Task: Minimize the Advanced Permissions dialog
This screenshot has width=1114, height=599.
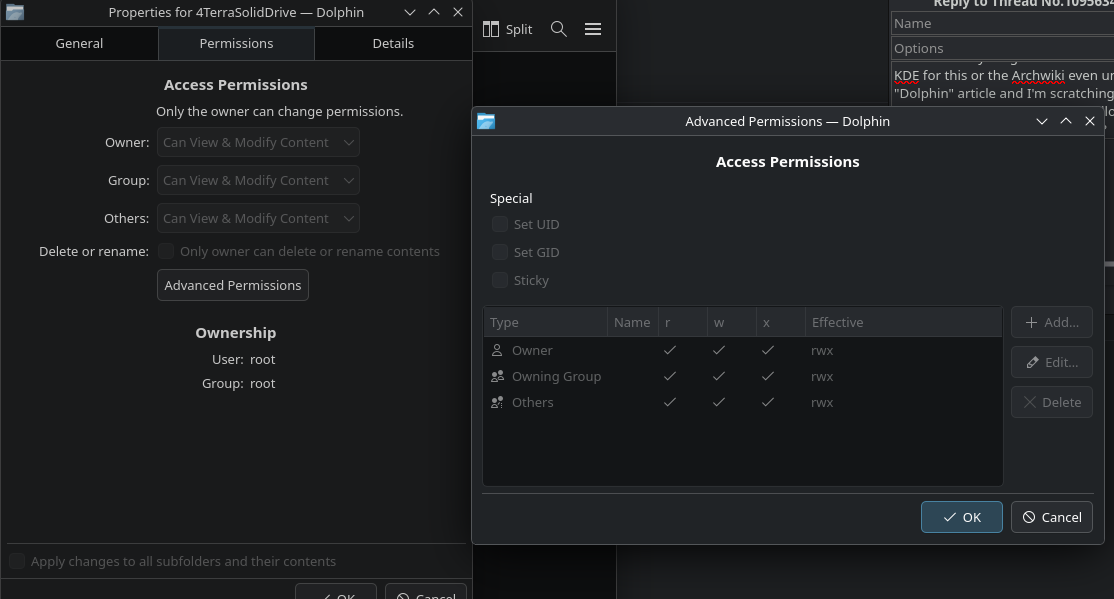Action: 1042,122
